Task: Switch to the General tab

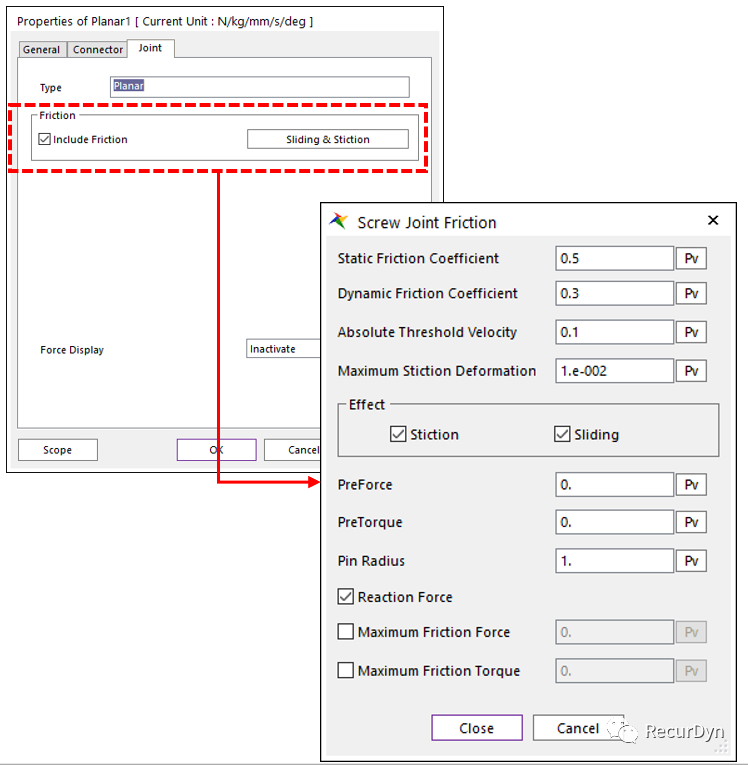Action: coord(42,49)
